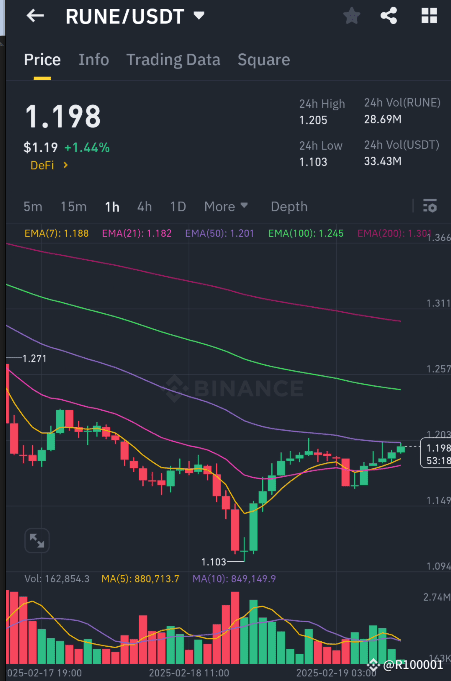Go back using the left arrow
This screenshot has height=681, width=451.
coord(35,16)
